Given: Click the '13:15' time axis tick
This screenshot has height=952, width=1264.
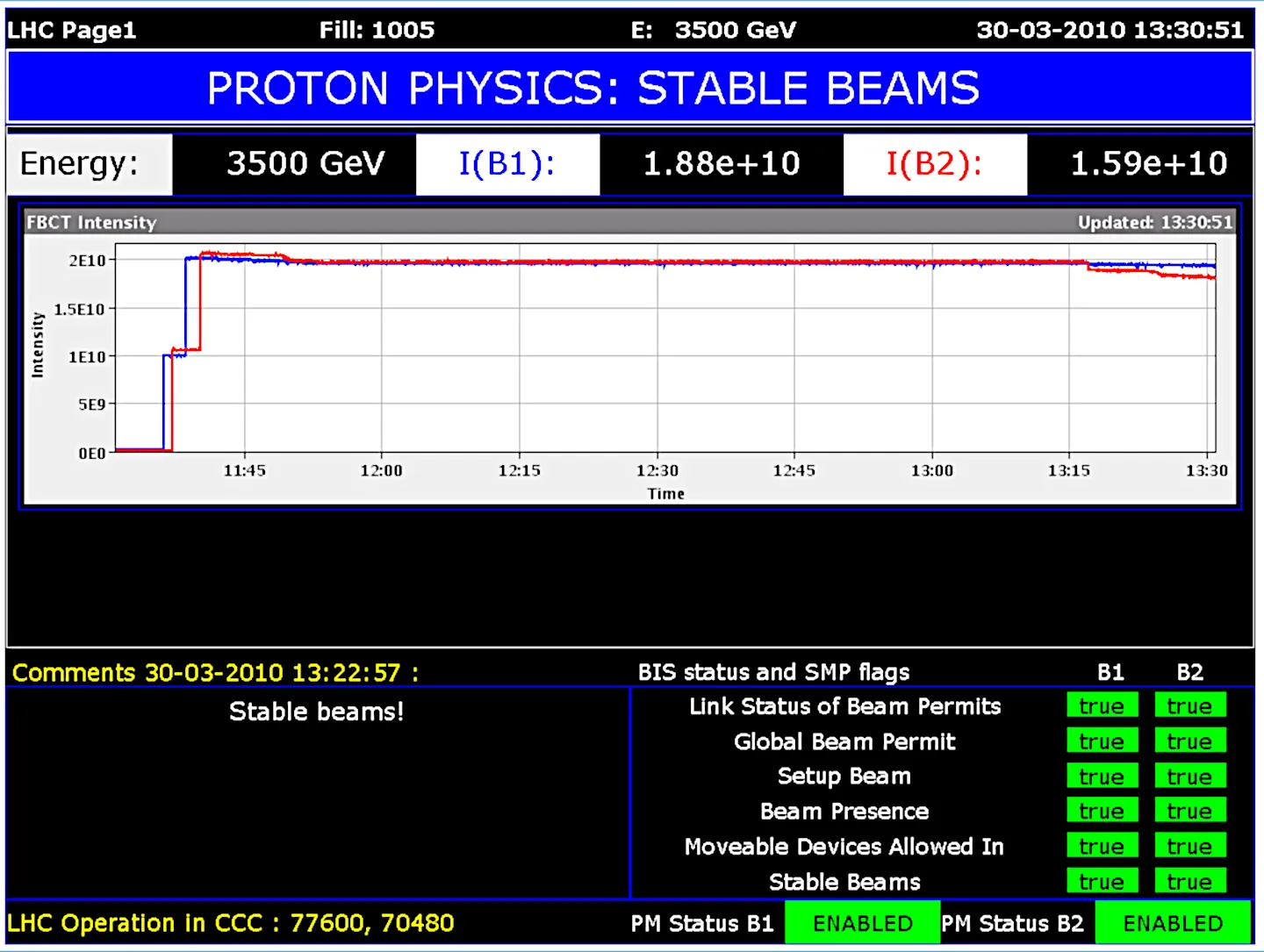Looking at the screenshot, I should (x=1068, y=471).
